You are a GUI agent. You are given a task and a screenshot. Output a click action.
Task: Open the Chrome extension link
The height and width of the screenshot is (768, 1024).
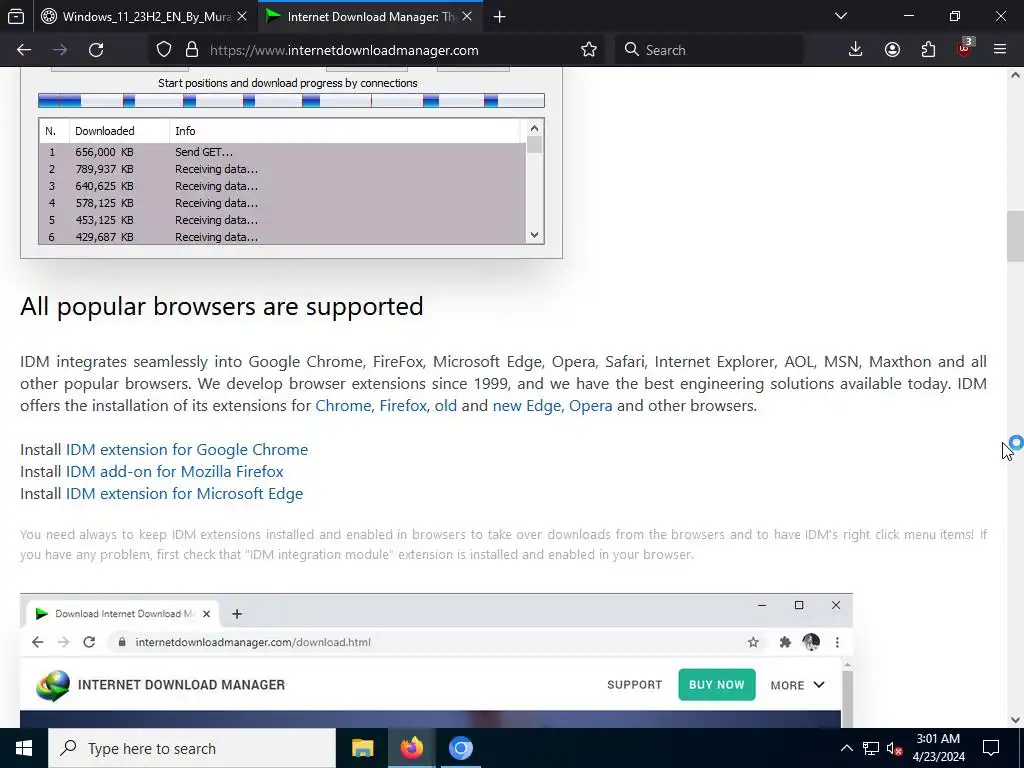click(x=343, y=406)
